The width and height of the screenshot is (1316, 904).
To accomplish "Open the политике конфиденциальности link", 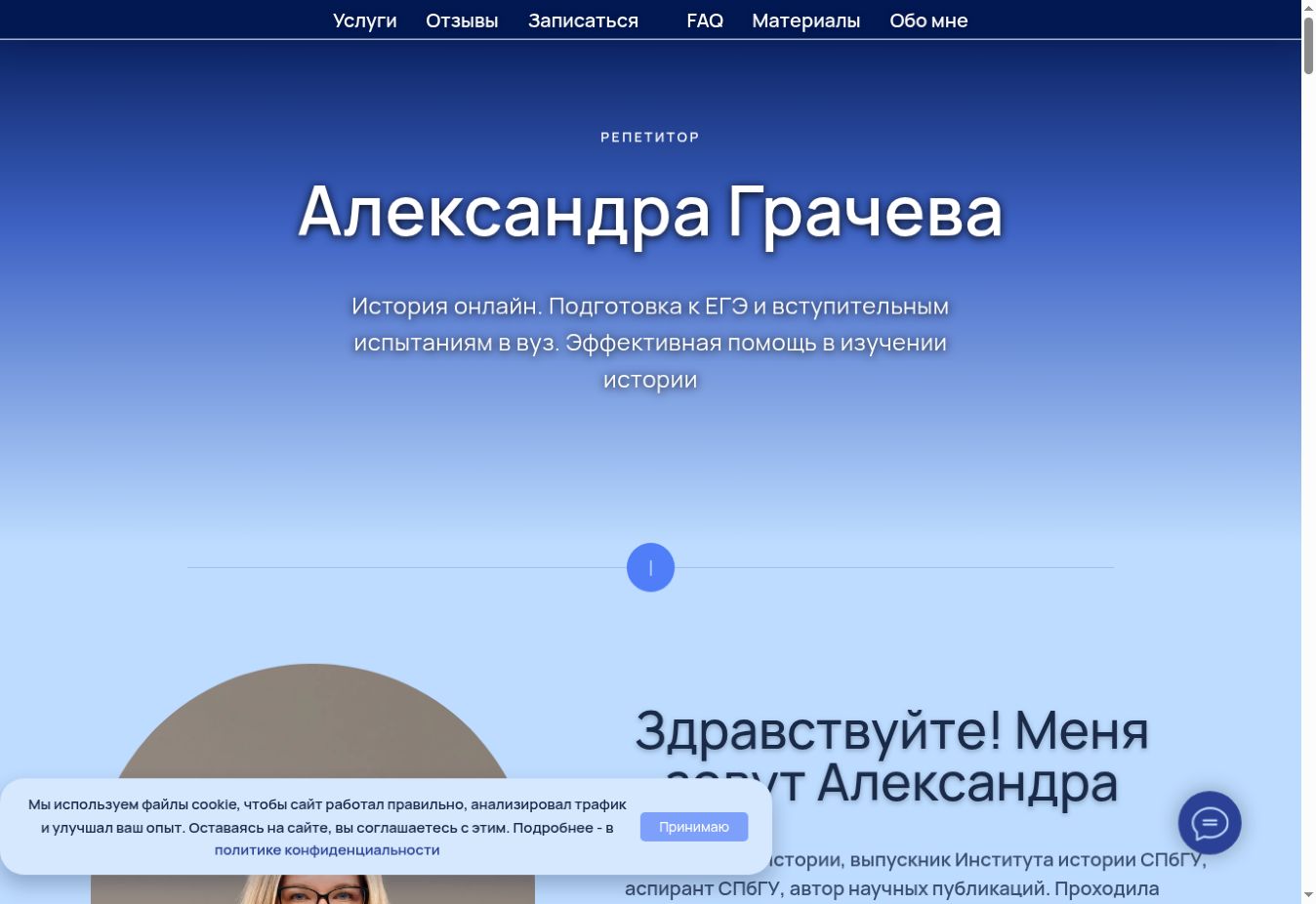I will point(327,850).
